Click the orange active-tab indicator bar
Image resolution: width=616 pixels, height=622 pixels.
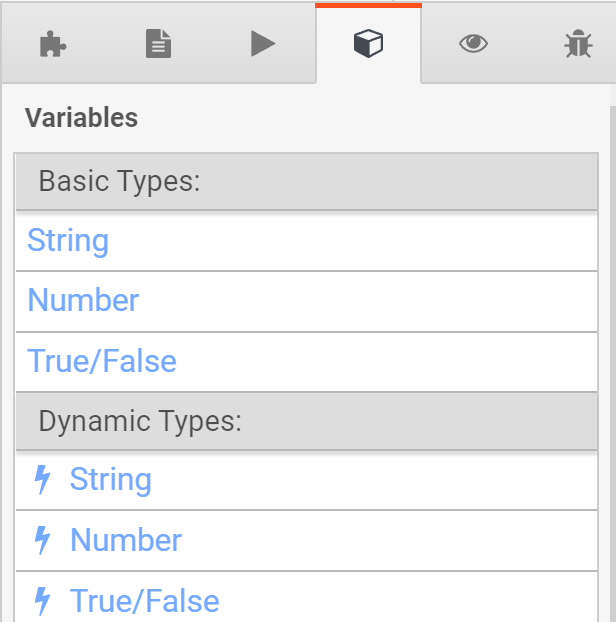click(x=368, y=5)
